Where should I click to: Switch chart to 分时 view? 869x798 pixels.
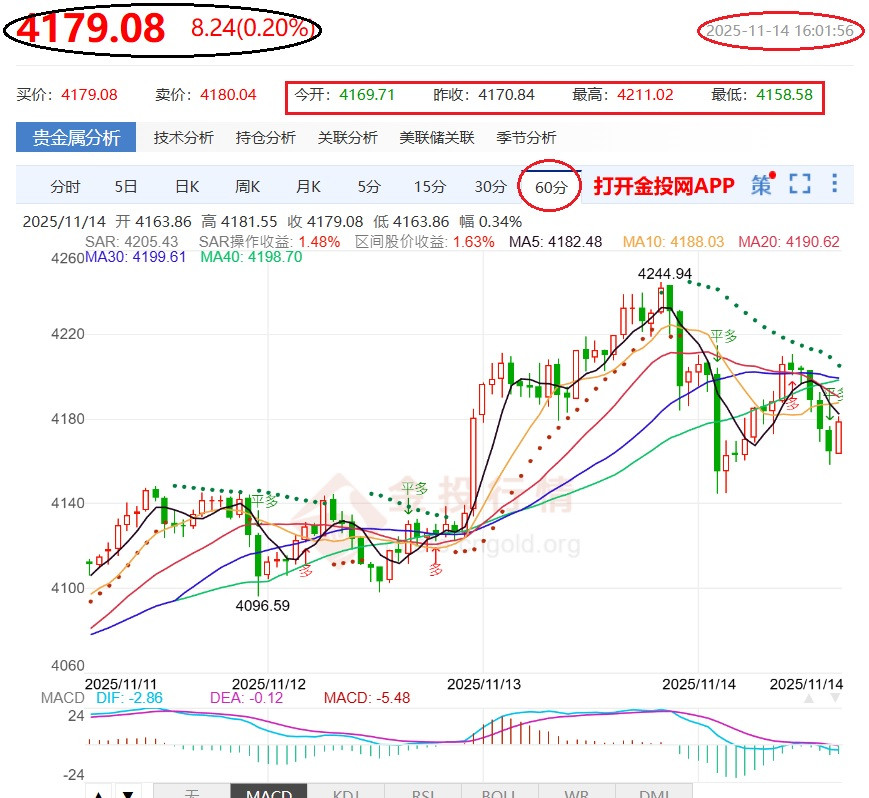65,186
